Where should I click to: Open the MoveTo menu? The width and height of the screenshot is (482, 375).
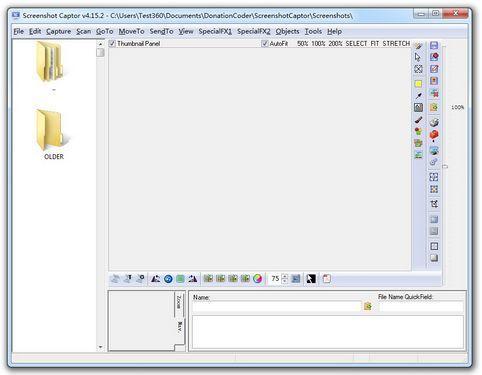(131, 31)
